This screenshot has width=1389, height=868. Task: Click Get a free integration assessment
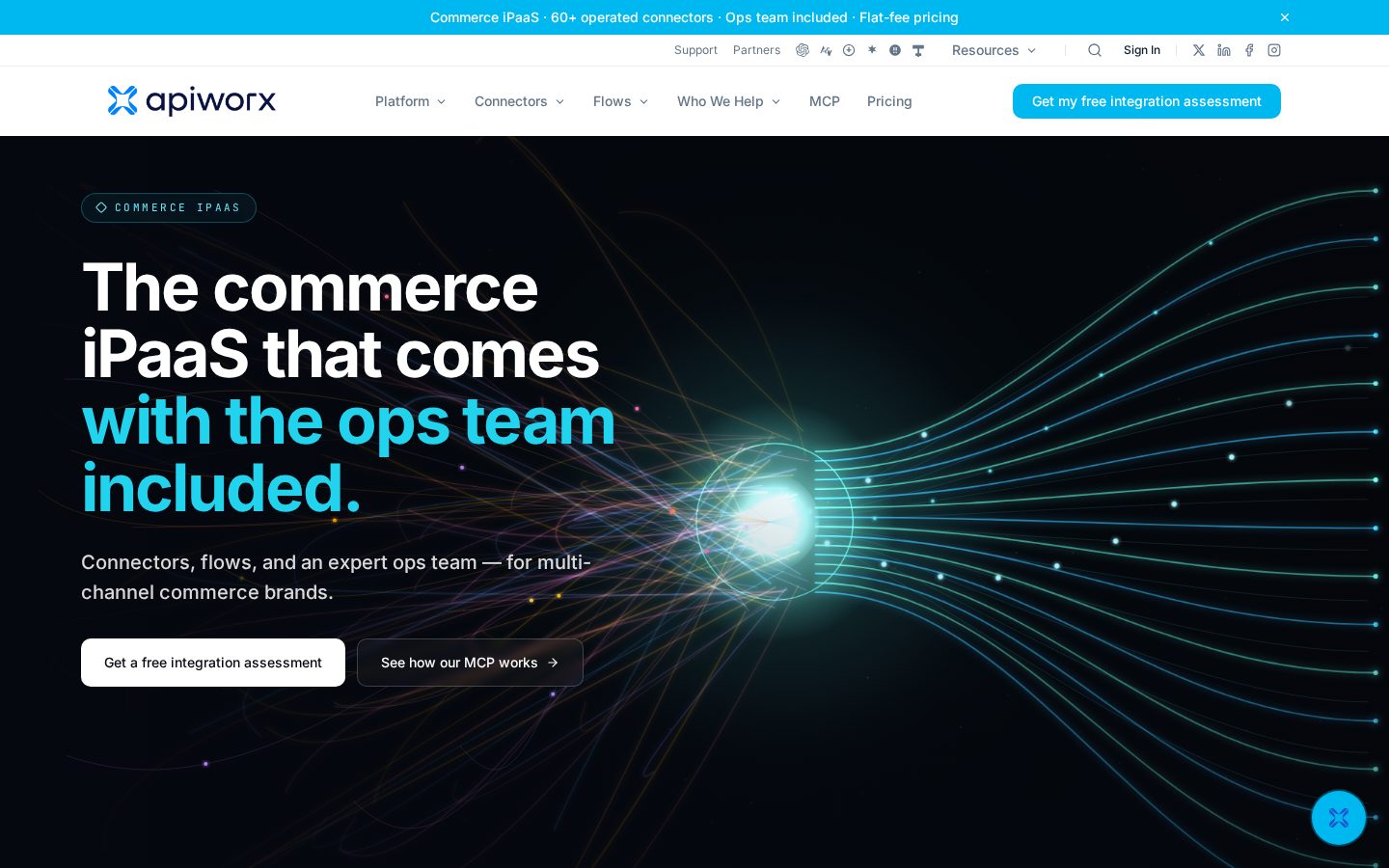tap(213, 663)
